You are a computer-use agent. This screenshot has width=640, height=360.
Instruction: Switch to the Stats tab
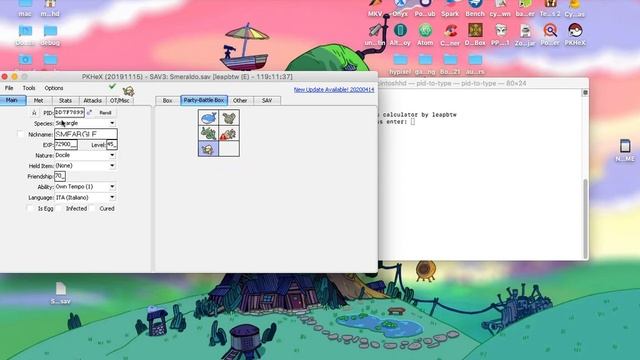[65, 100]
